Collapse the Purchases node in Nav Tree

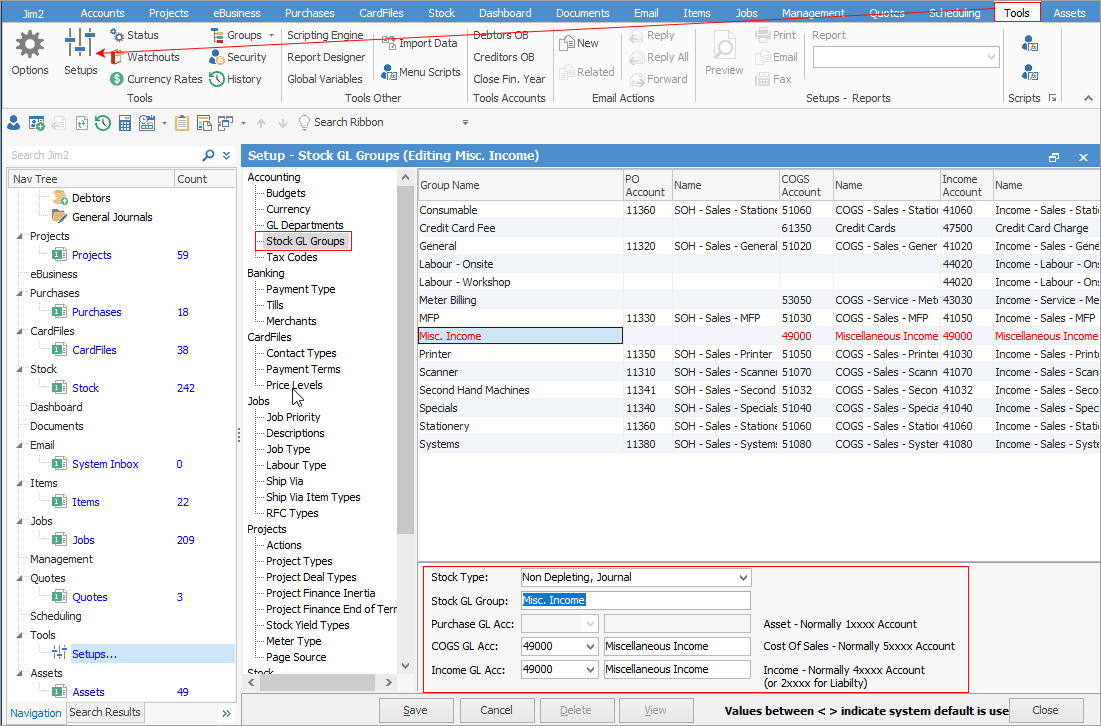(x=20, y=294)
